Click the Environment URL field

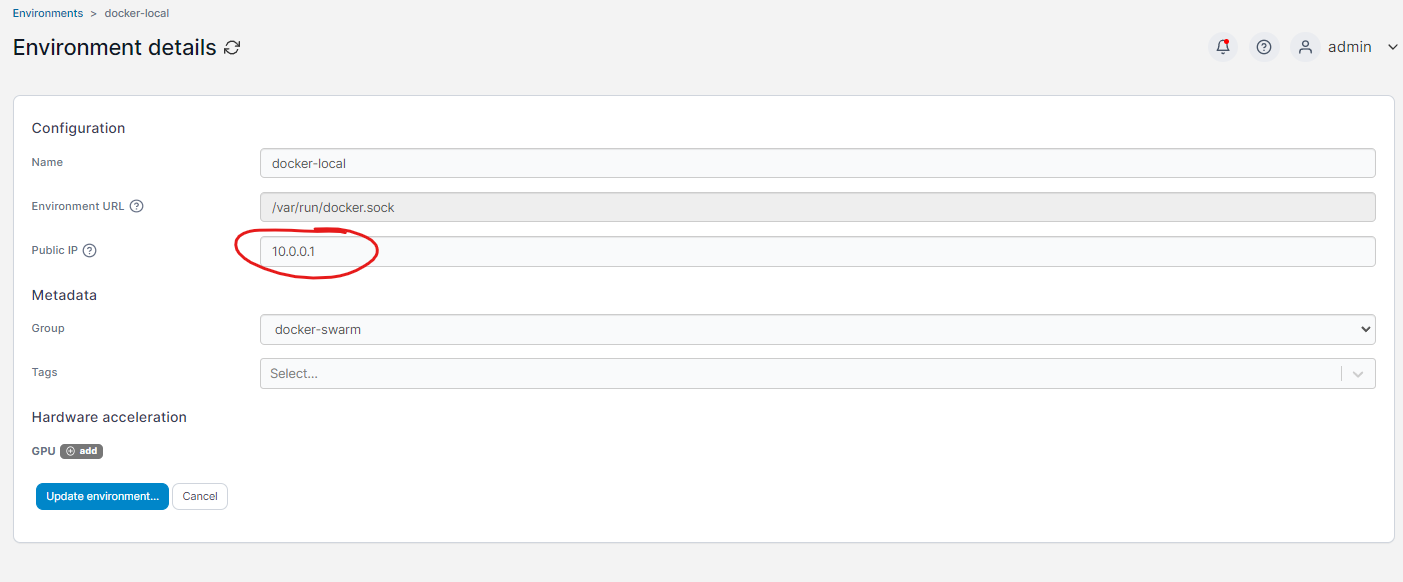pos(817,206)
